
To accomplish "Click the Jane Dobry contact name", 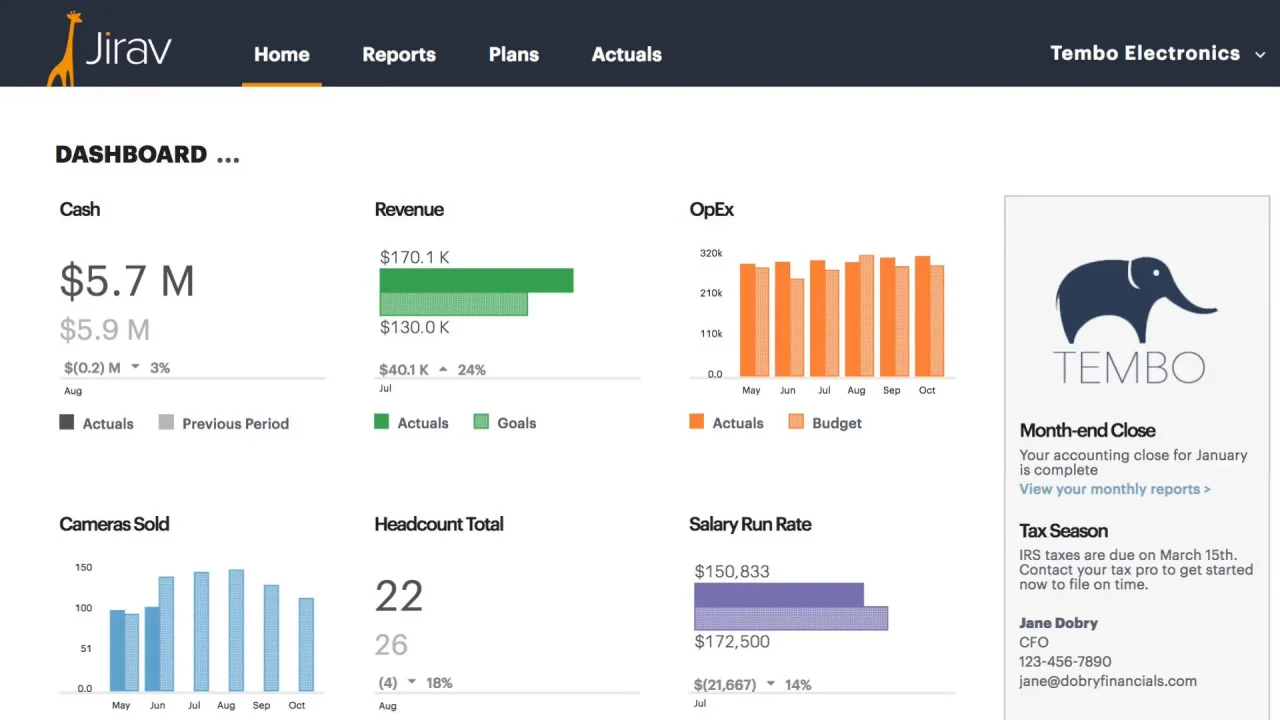I will (1058, 623).
